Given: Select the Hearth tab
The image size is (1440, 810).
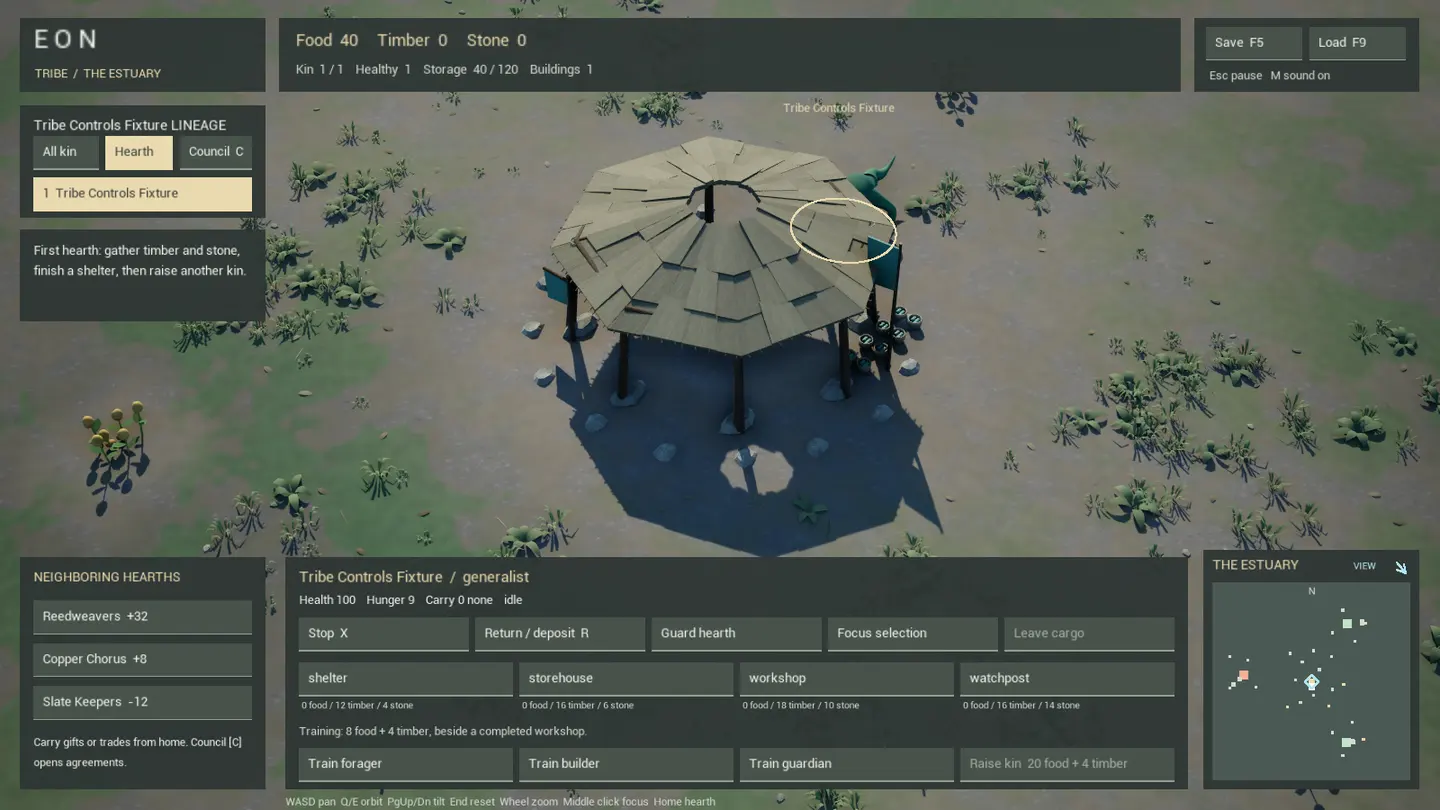Looking at the screenshot, I should (x=139, y=152).
